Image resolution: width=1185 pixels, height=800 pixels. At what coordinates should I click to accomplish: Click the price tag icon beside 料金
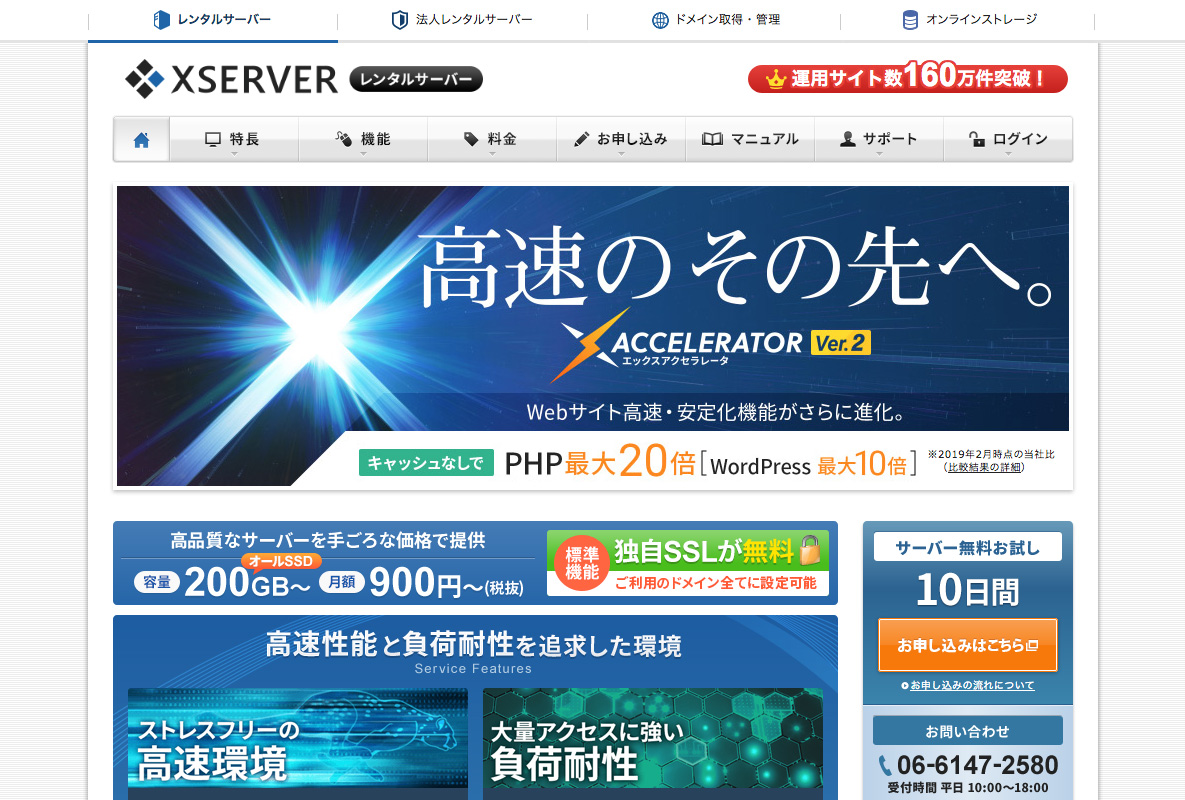click(471, 139)
